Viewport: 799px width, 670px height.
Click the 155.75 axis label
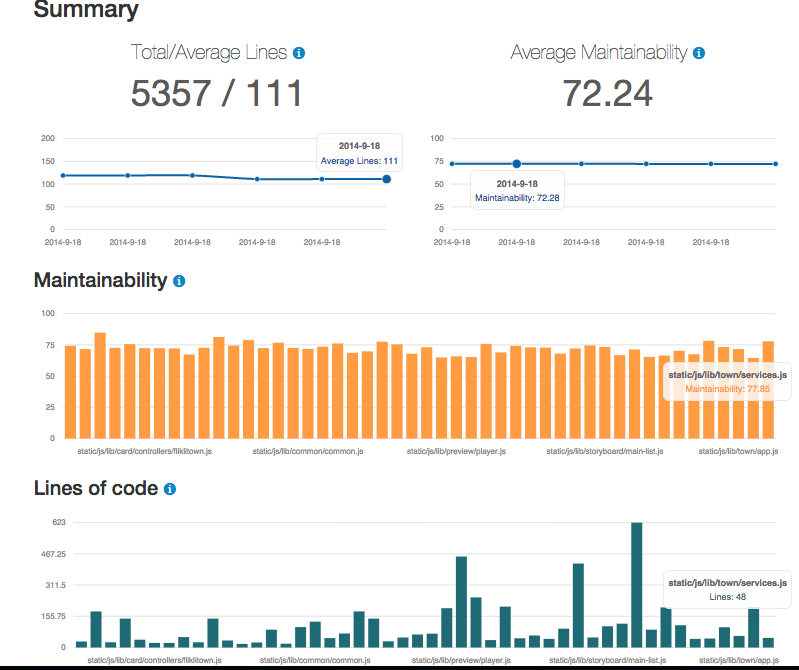[x=54, y=616]
